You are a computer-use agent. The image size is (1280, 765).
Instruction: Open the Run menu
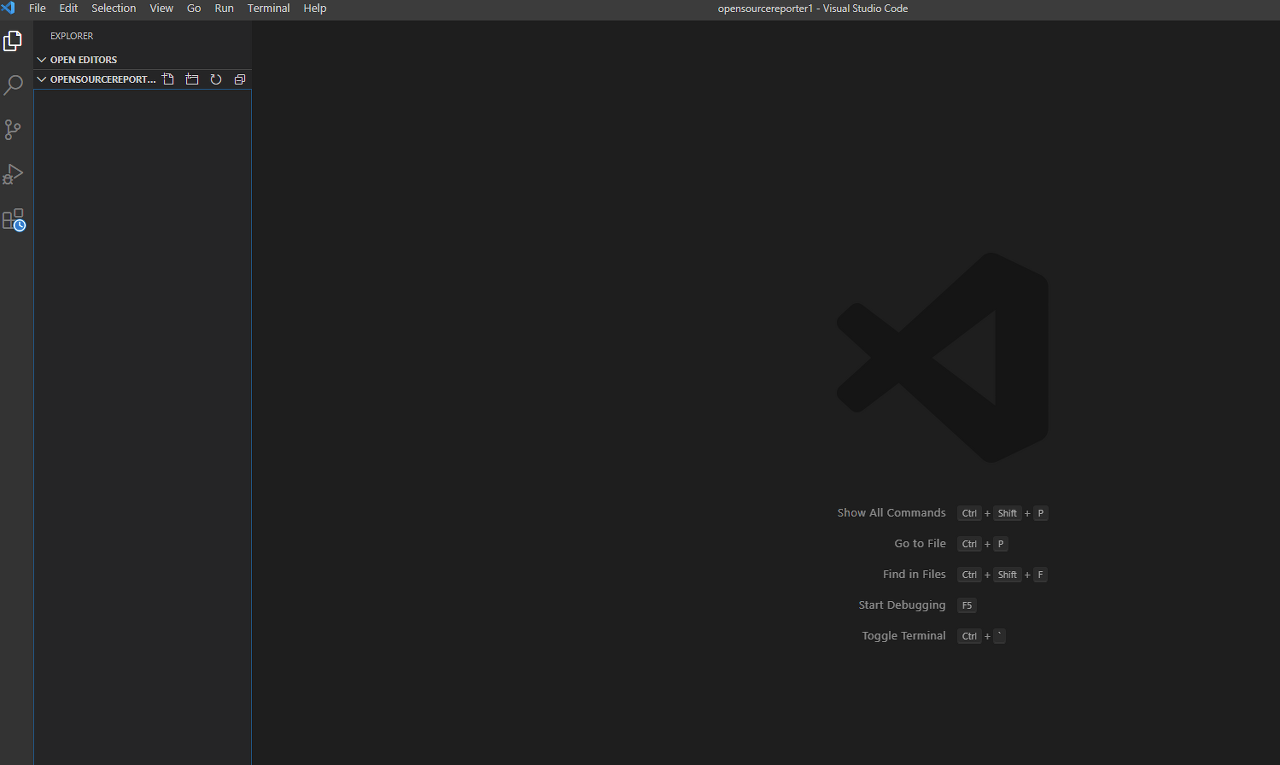[224, 8]
